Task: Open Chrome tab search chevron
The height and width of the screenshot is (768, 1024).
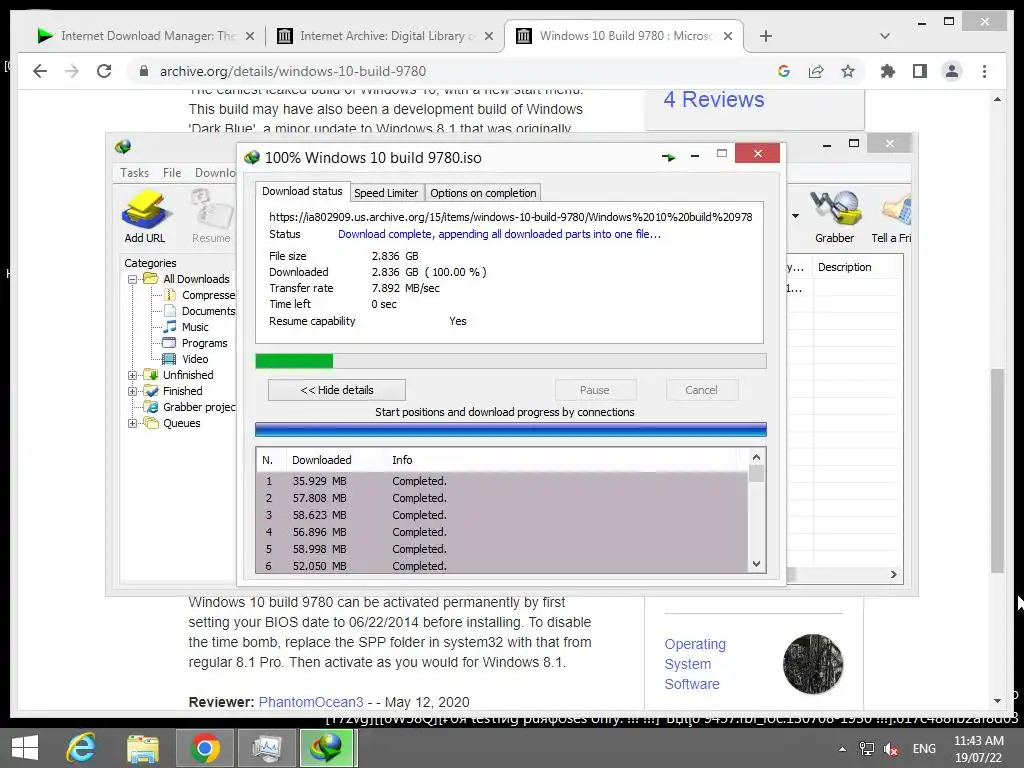Action: (884, 36)
